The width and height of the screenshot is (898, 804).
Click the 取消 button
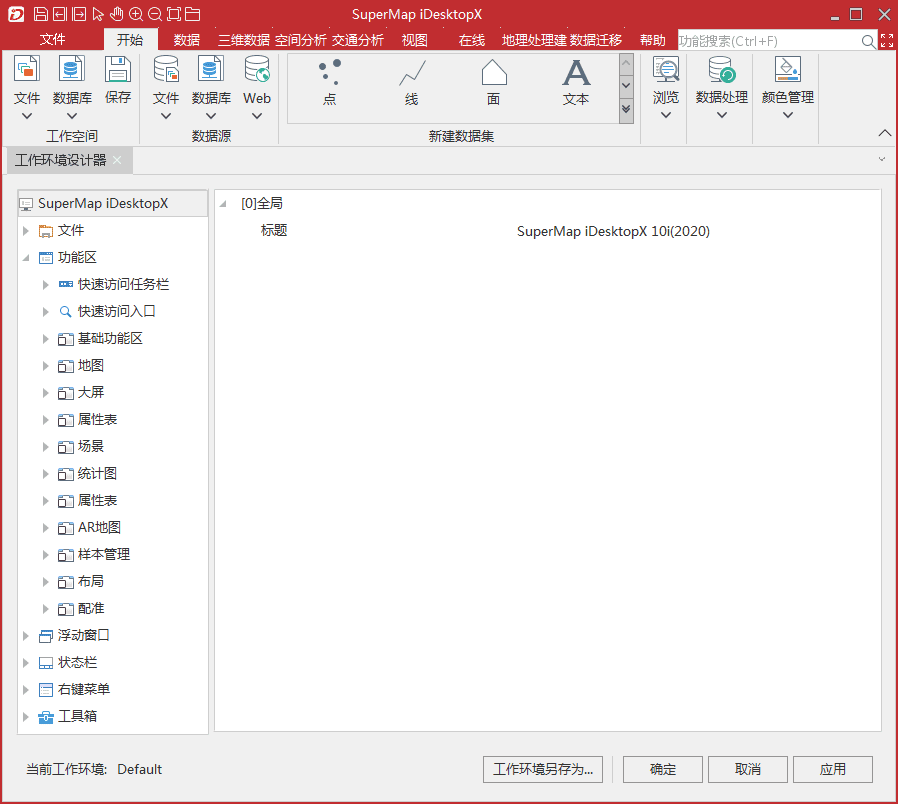[x=747, y=769]
